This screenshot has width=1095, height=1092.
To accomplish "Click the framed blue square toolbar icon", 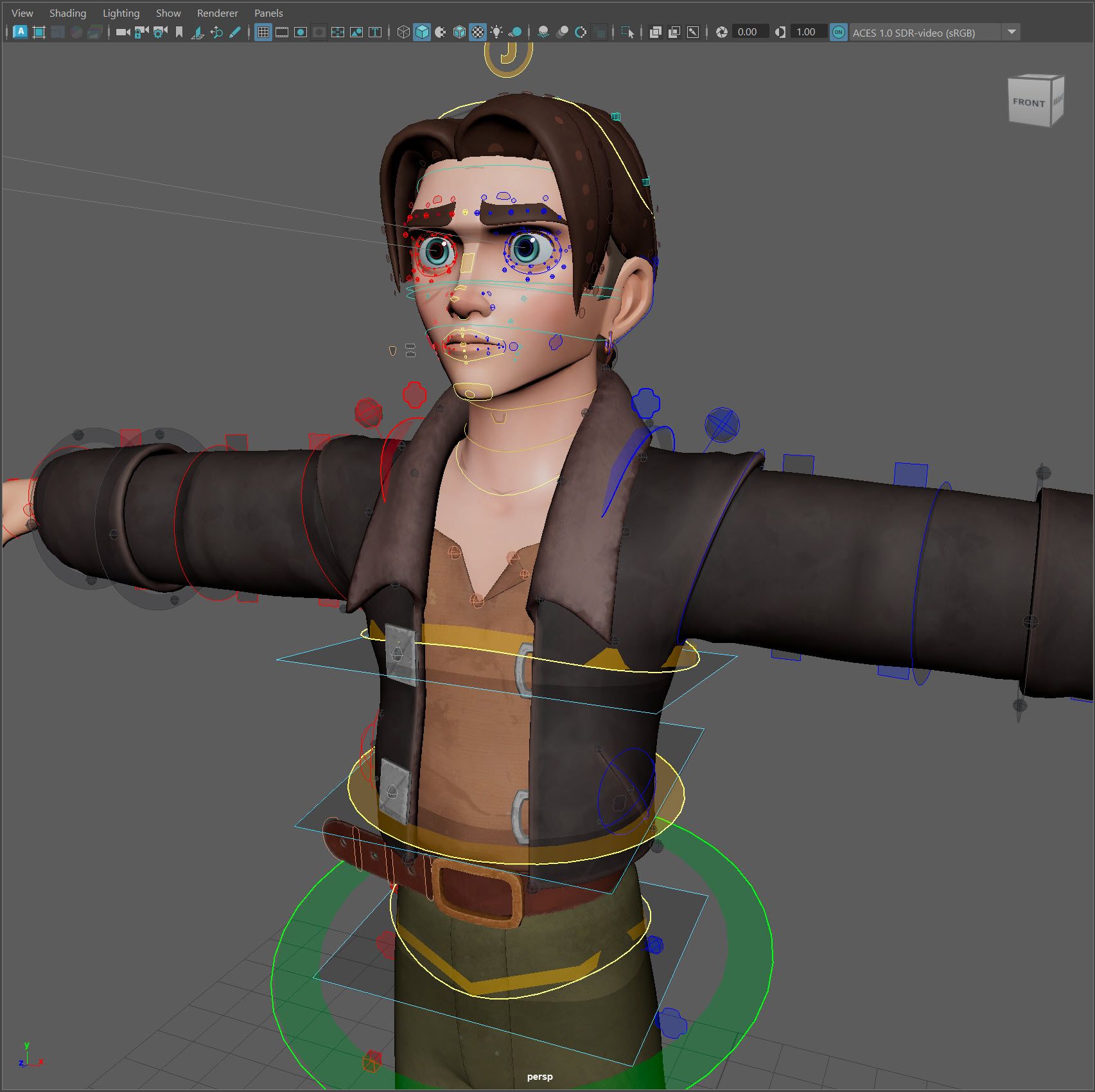I will pyautogui.click(x=39, y=31).
